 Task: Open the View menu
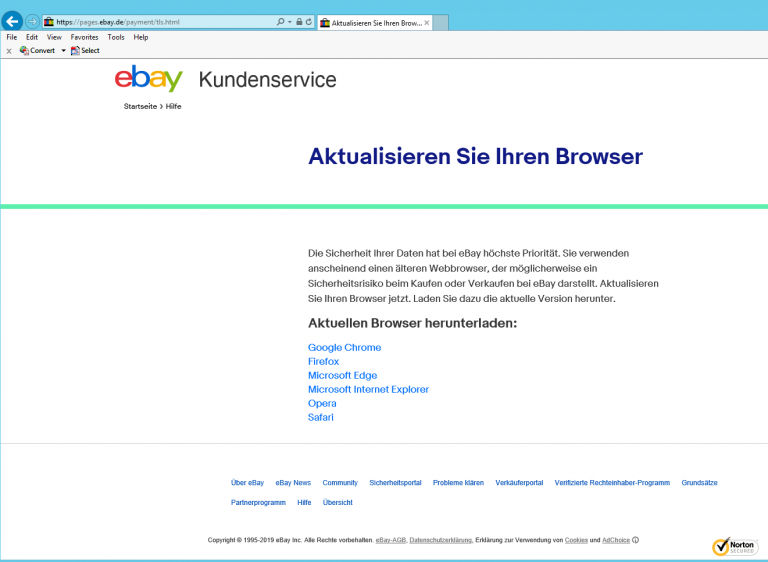click(x=54, y=37)
